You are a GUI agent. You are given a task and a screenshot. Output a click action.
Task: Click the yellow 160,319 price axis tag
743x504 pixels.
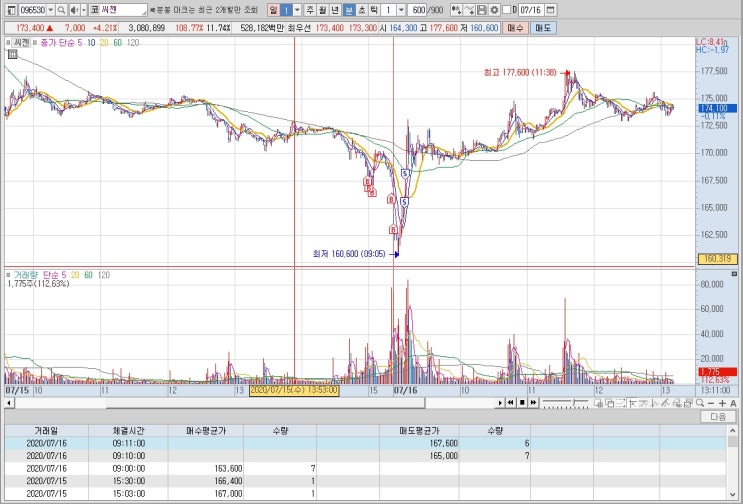point(717,259)
